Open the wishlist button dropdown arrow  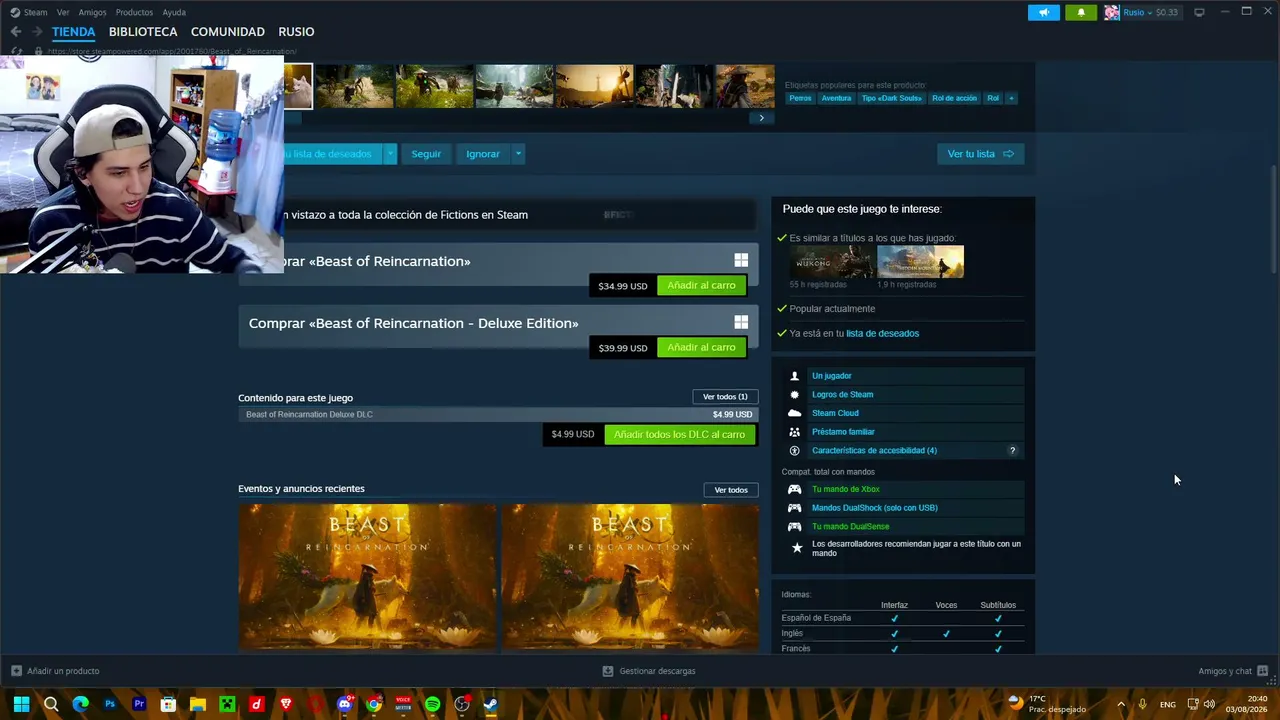390,154
